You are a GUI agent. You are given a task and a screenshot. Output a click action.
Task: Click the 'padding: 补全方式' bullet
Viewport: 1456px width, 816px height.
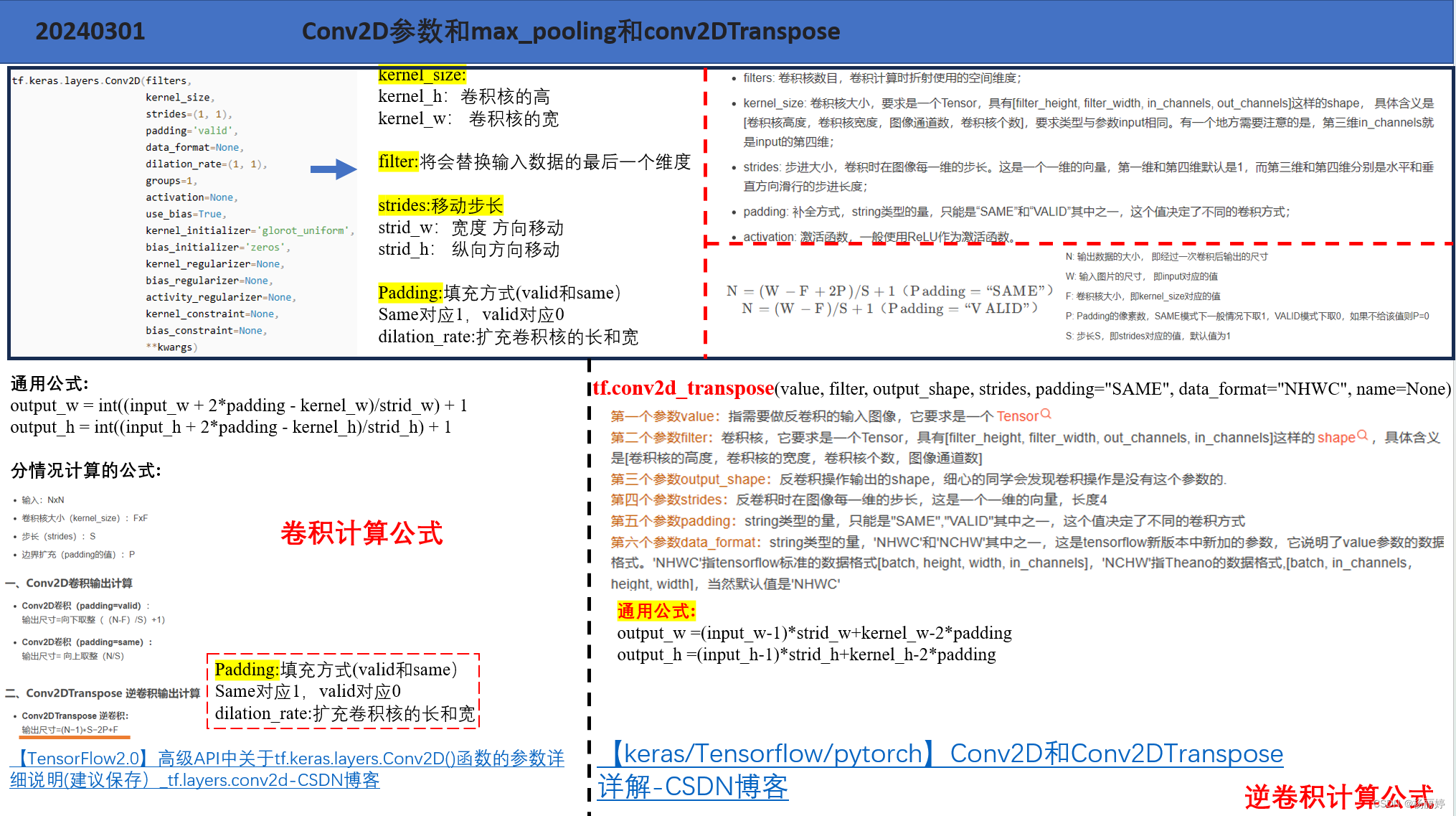click(x=1016, y=212)
